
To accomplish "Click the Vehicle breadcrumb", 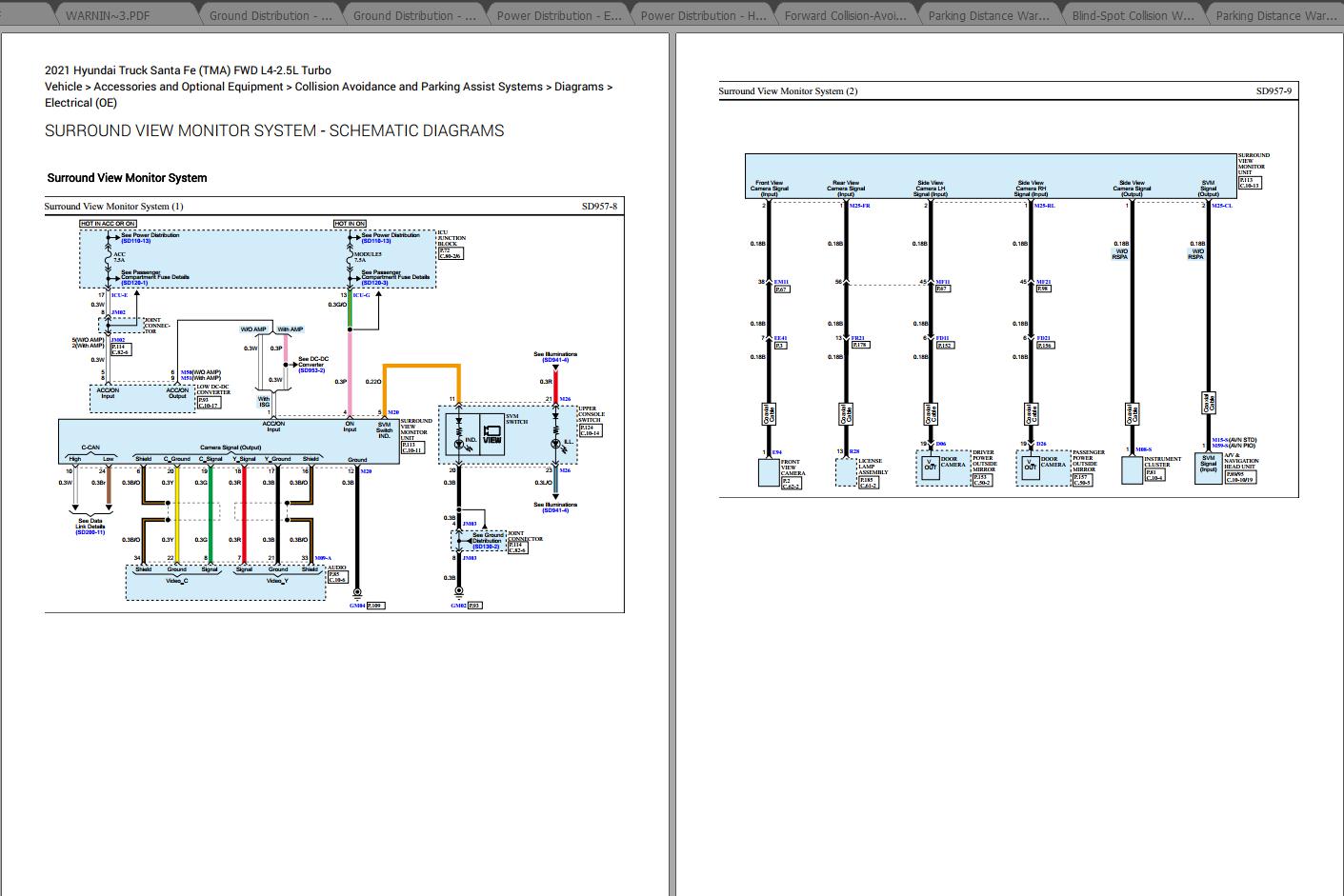I will (x=63, y=87).
